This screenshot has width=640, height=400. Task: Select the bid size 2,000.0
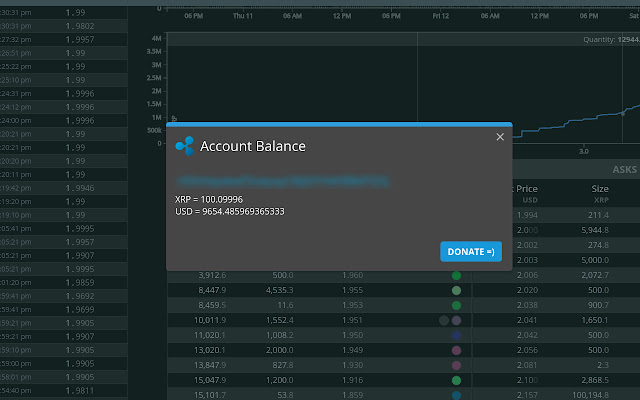pyautogui.click(x=280, y=350)
